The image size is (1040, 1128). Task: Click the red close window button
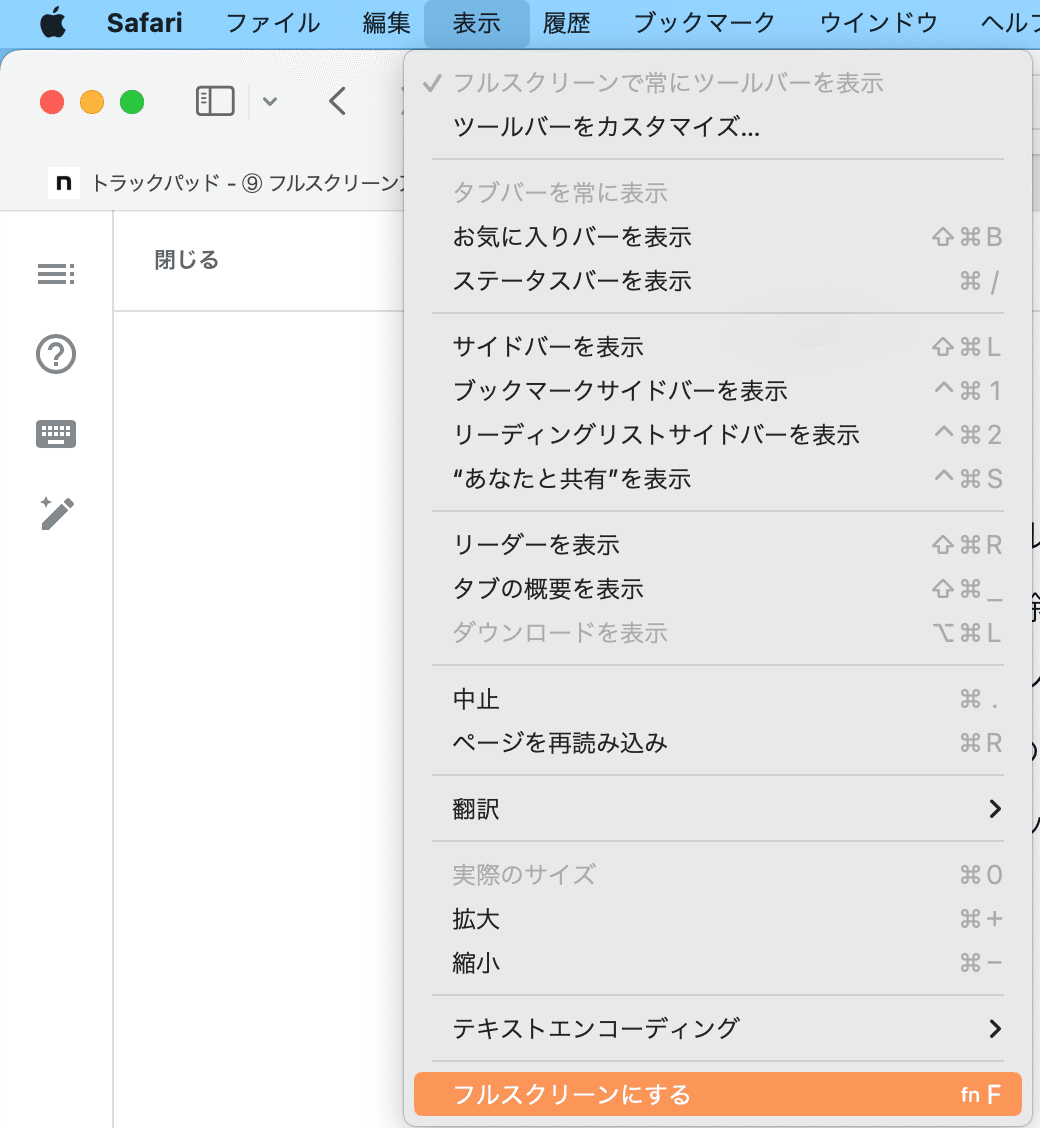52,102
